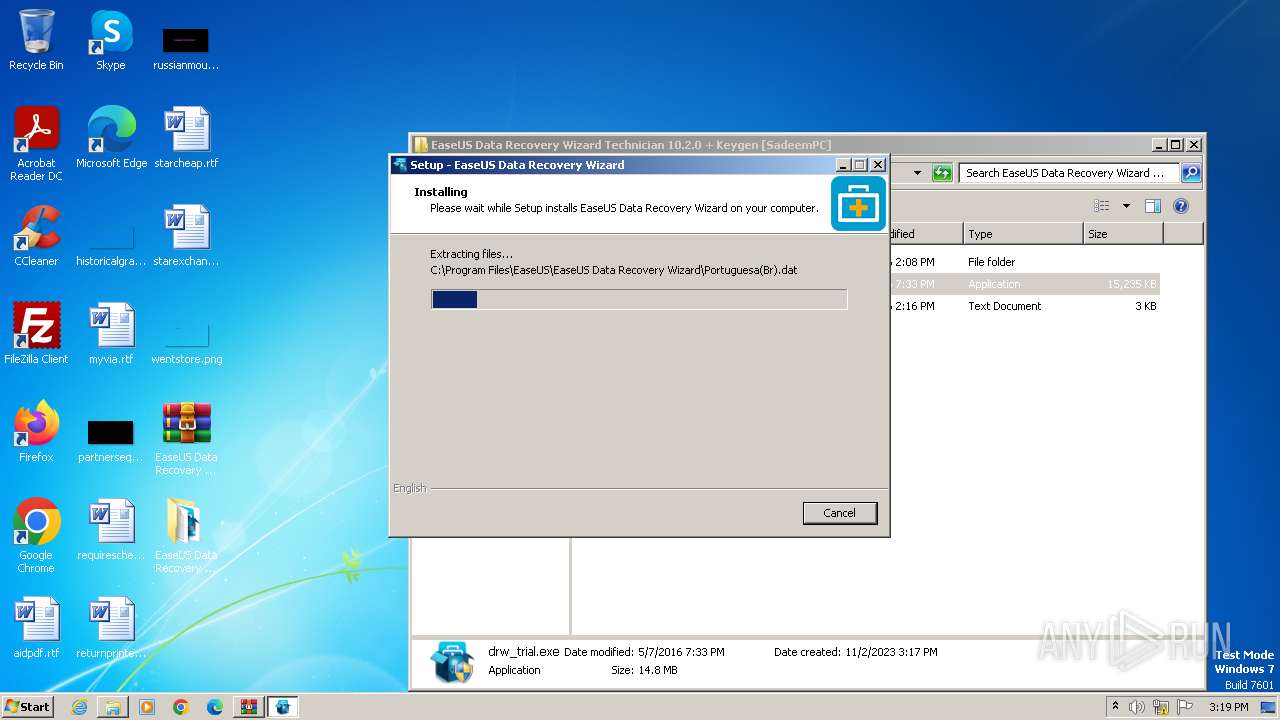
Task: Open Google Chrome desktop shortcut
Action: click(36, 536)
